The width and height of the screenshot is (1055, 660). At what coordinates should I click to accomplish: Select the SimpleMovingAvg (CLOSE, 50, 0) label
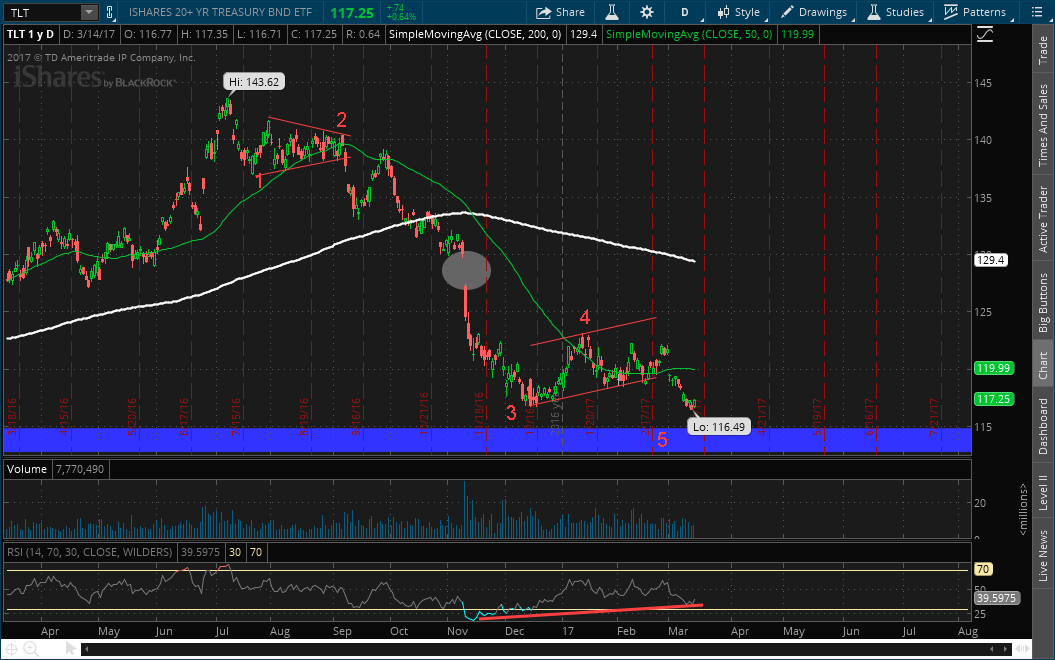(x=689, y=34)
